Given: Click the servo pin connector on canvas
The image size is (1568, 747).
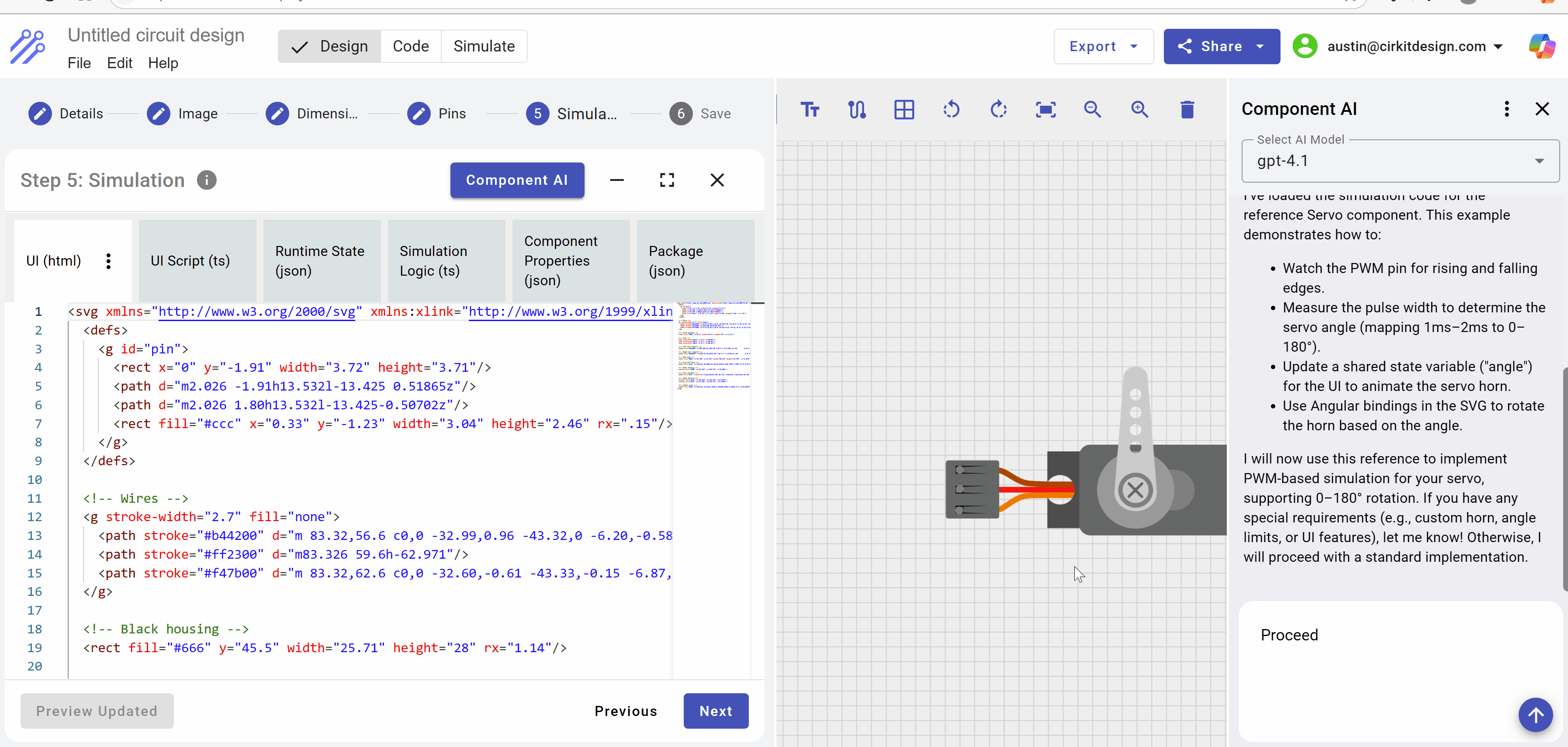Looking at the screenshot, I should click(972, 489).
